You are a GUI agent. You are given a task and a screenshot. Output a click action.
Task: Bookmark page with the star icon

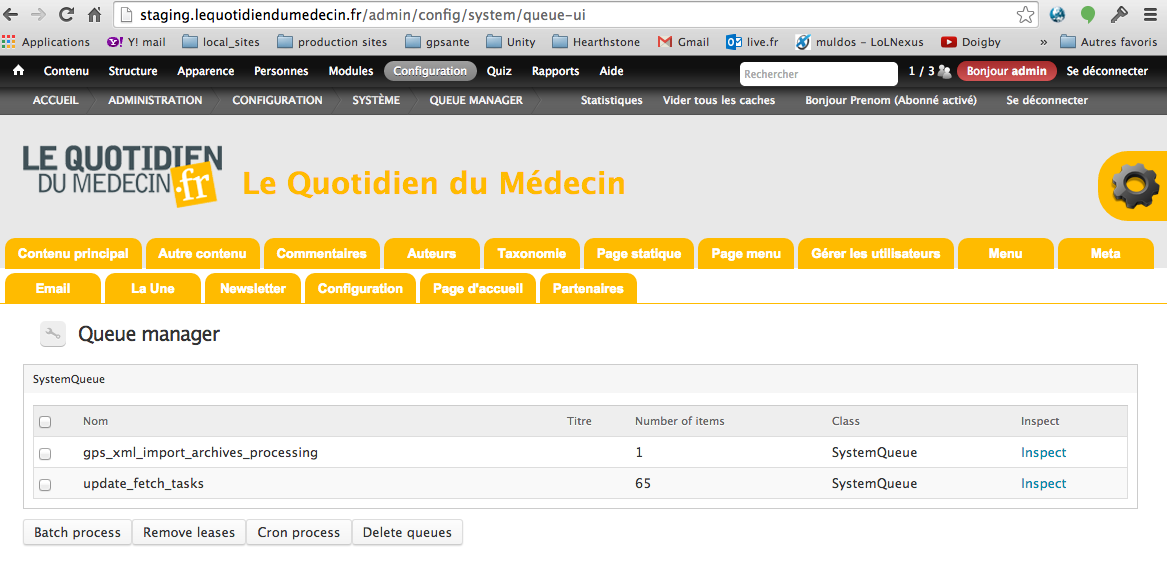point(1025,15)
